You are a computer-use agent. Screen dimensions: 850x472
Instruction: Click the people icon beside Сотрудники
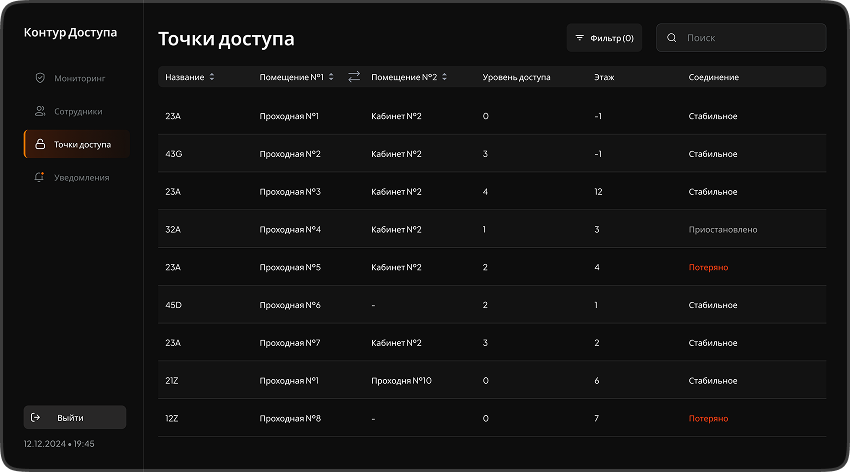40,111
